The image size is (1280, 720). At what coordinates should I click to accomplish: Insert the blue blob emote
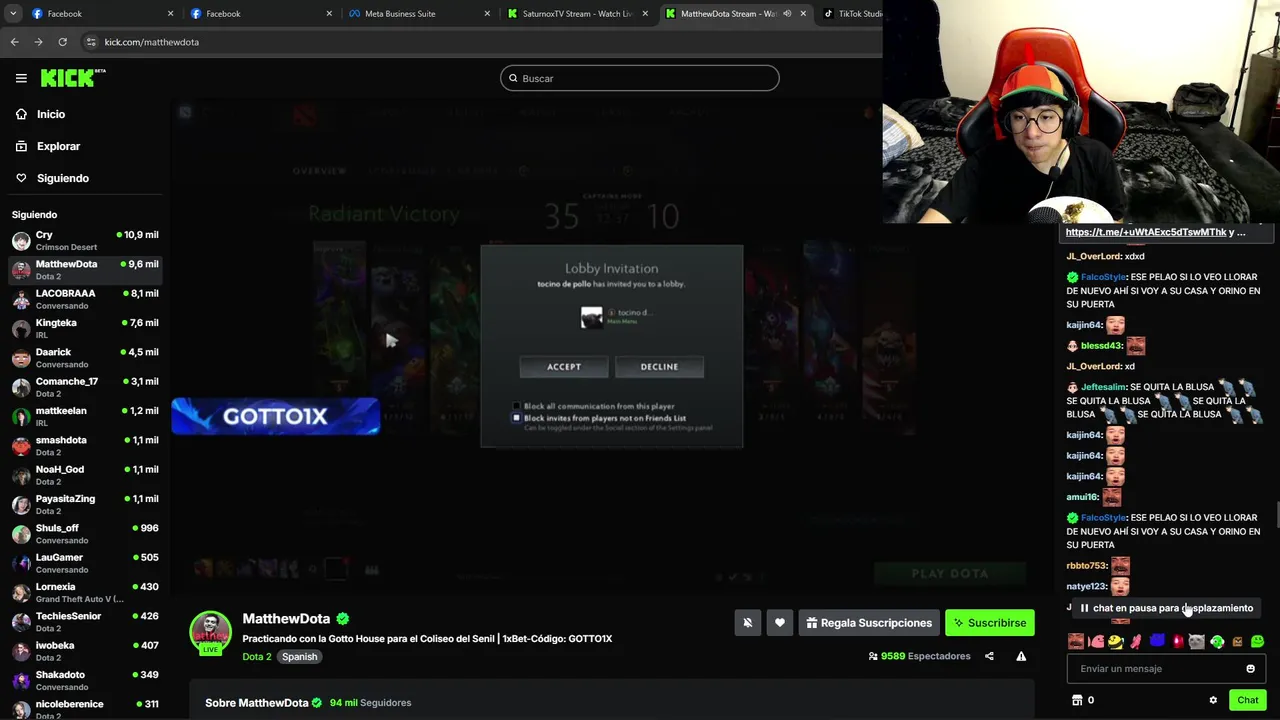coord(1157,642)
